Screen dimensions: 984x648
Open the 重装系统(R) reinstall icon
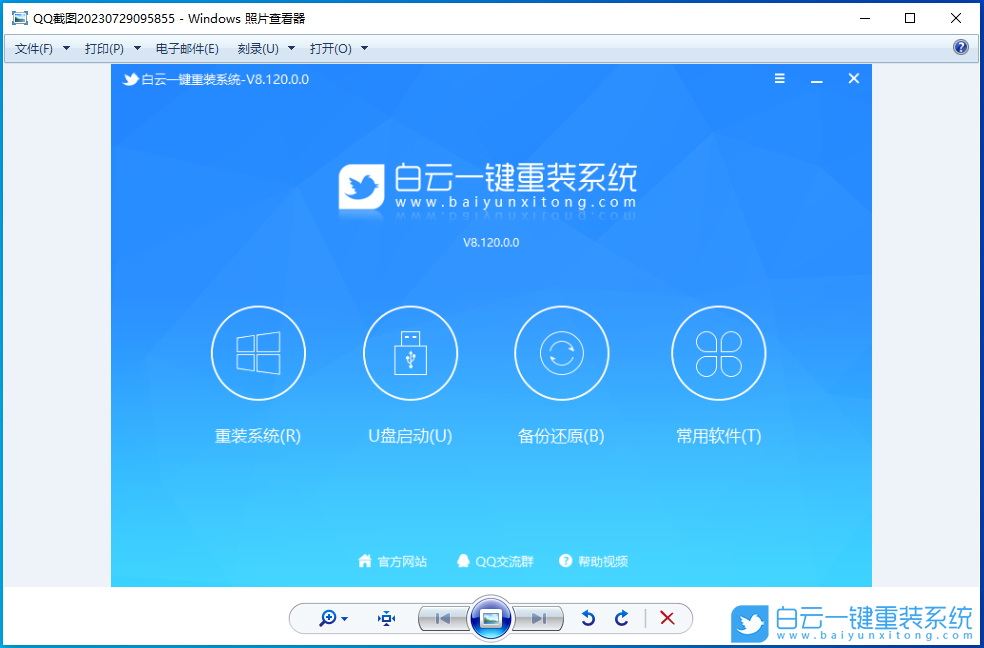click(x=258, y=353)
